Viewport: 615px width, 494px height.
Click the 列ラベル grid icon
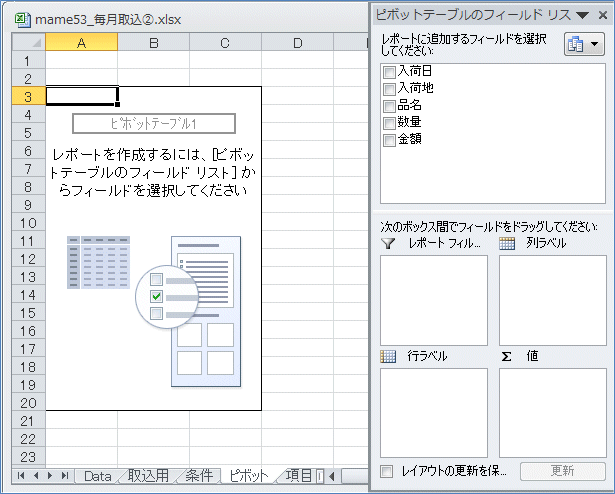[507, 244]
